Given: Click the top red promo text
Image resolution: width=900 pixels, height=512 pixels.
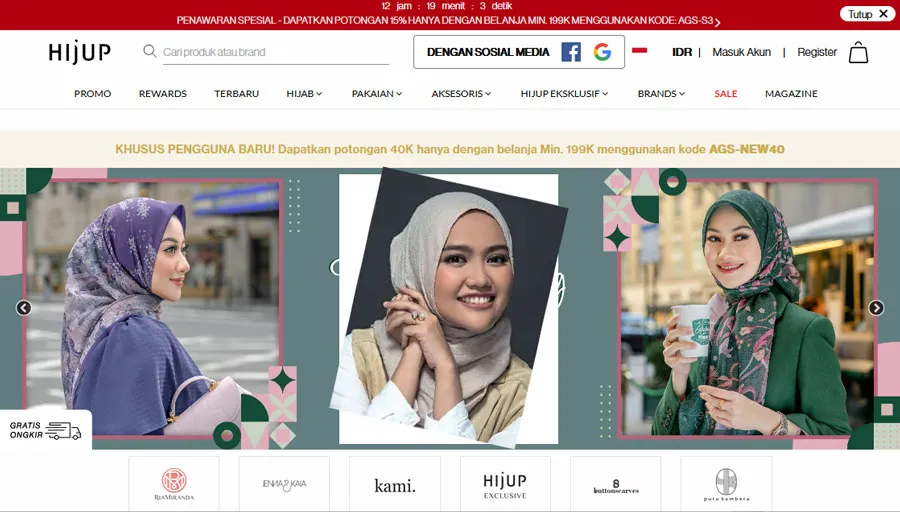Looking at the screenshot, I should point(445,21).
